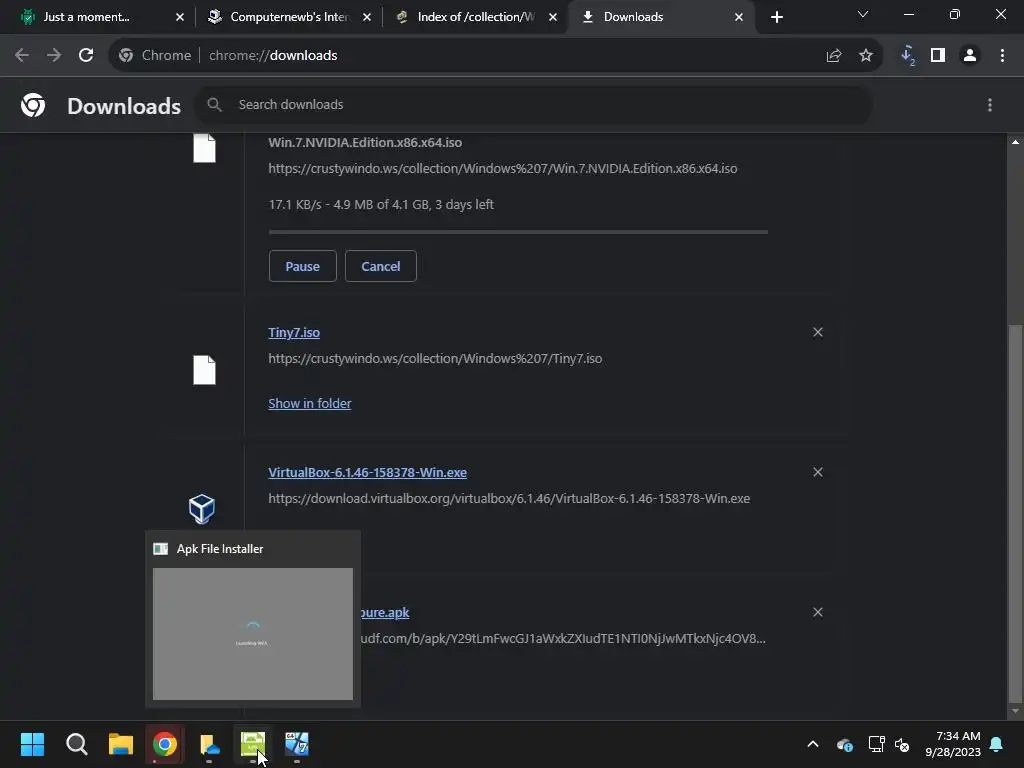Open the taskbar app with folder and monitor icon

(209, 744)
